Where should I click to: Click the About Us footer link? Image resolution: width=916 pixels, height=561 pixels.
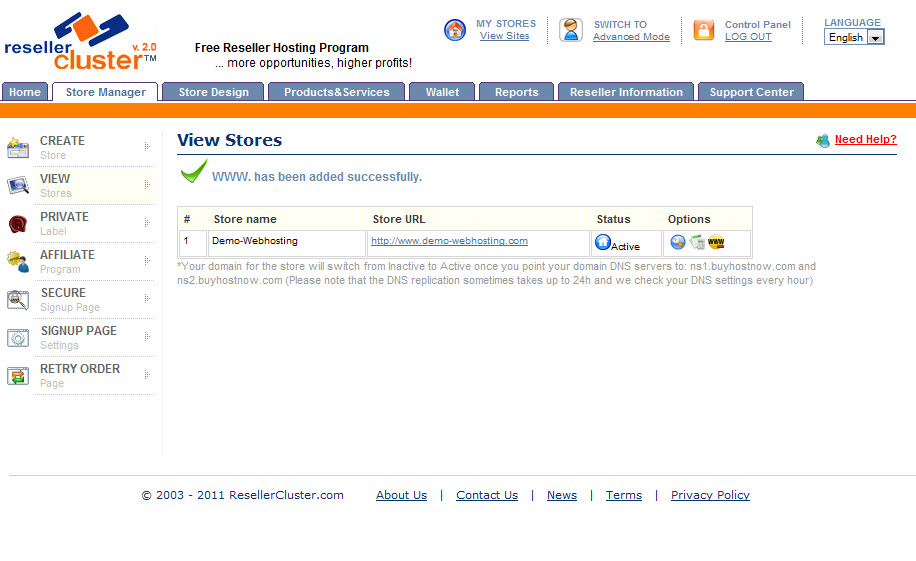point(401,495)
